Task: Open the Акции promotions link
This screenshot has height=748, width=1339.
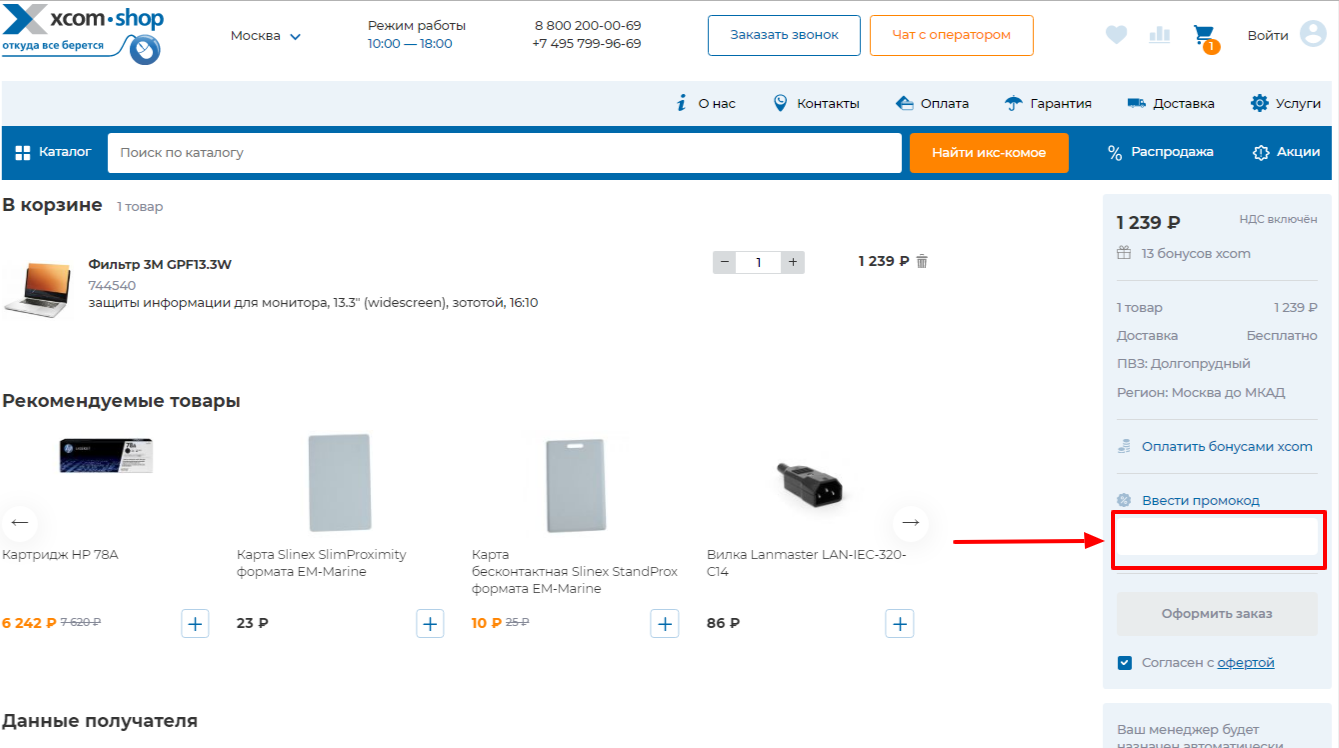Action: 1287,152
